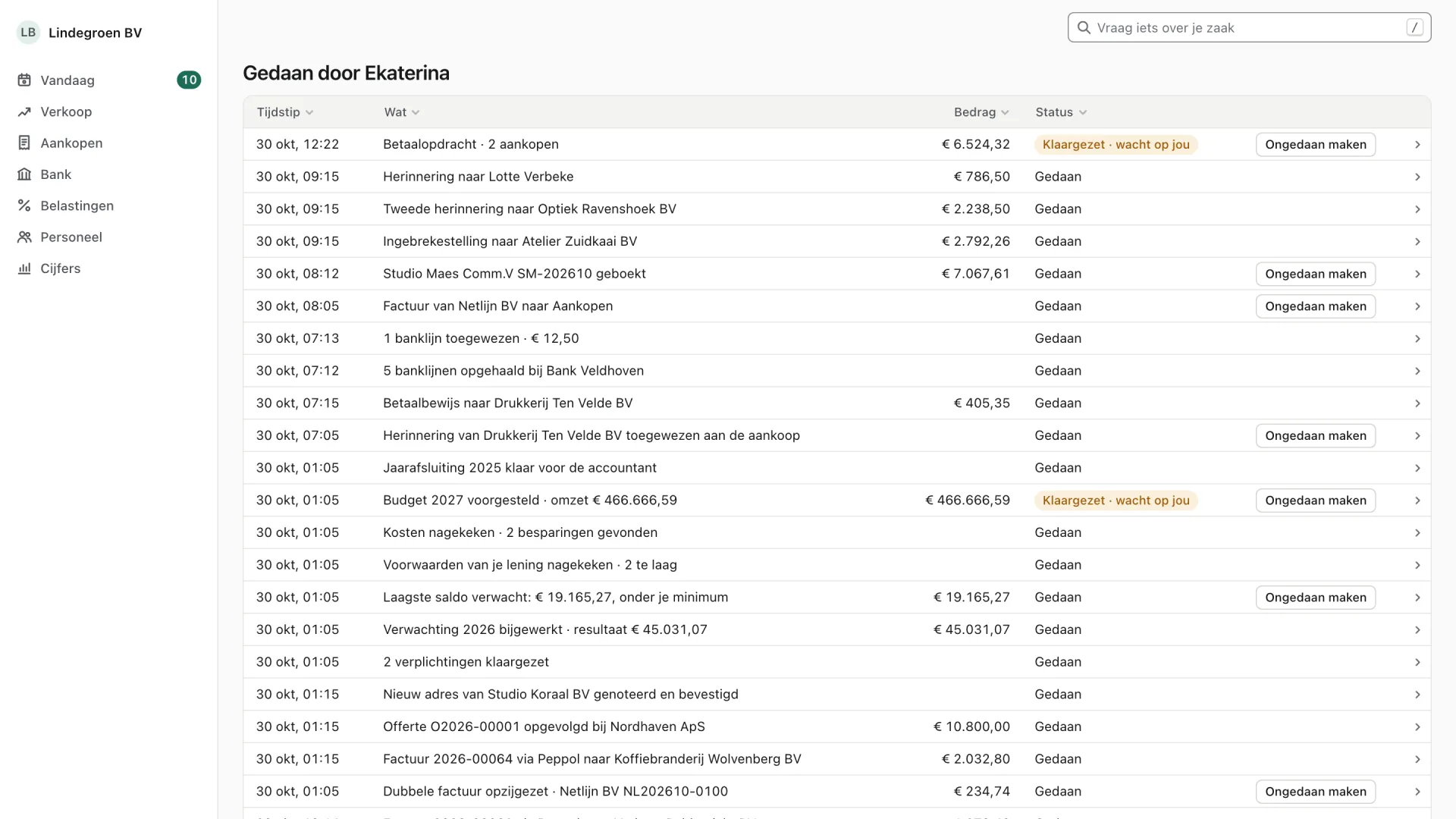Expand the Betaalopdracht row chevron
The image size is (1456, 819).
[1417, 145]
